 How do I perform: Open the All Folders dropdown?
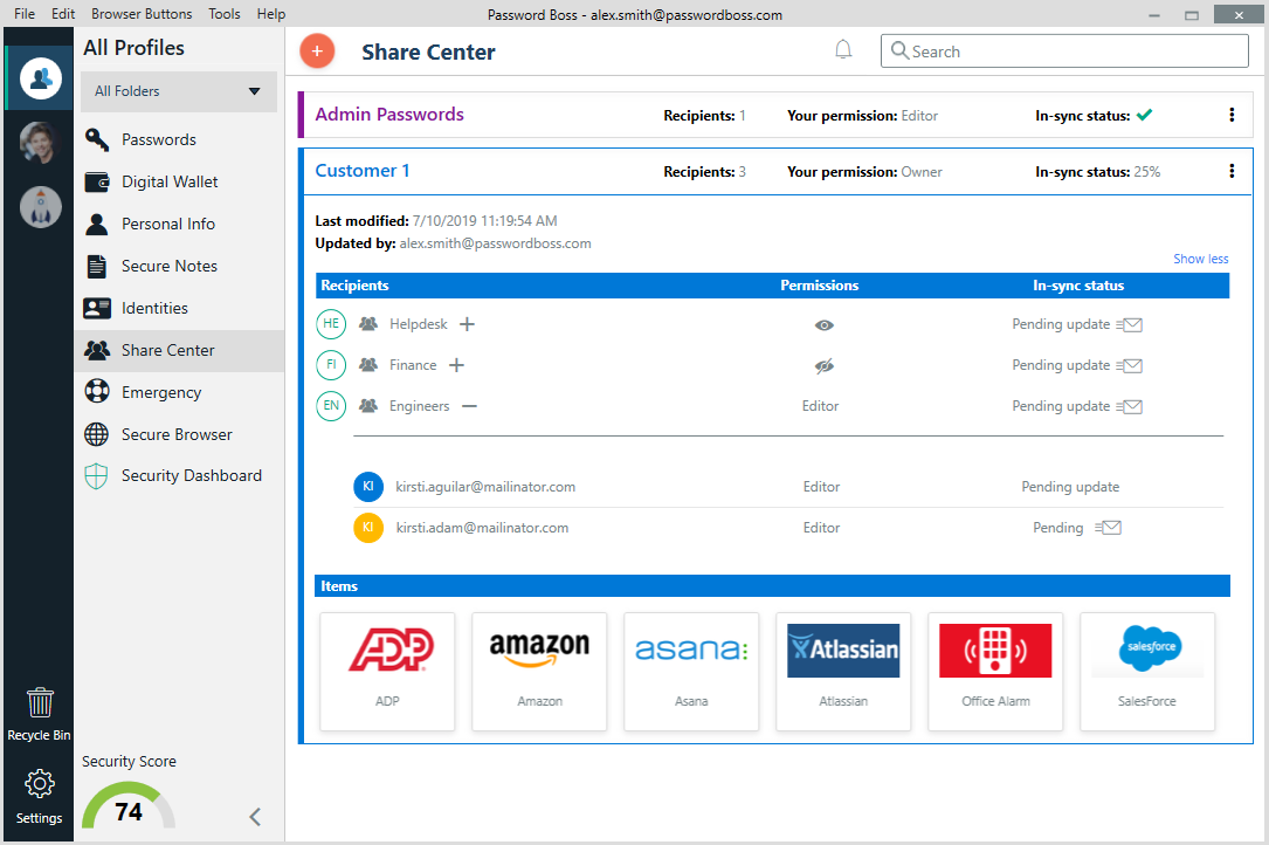tap(179, 91)
